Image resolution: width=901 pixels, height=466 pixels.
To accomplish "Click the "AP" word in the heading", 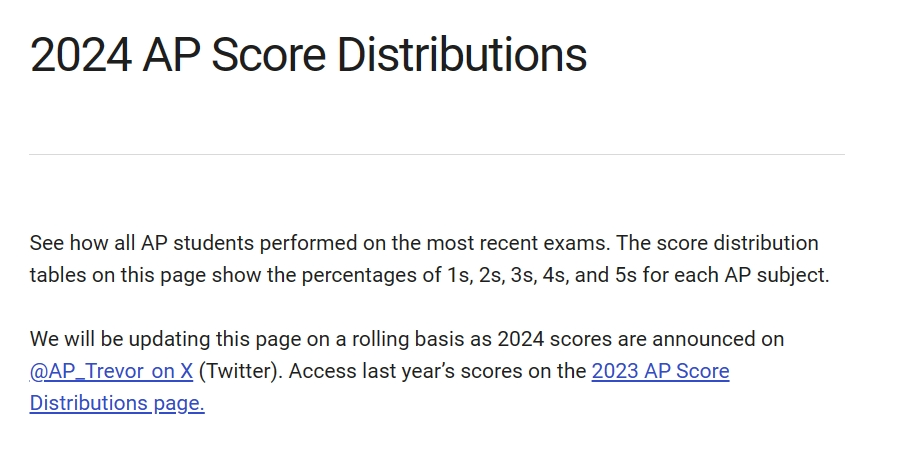I will tap(171, 55).
